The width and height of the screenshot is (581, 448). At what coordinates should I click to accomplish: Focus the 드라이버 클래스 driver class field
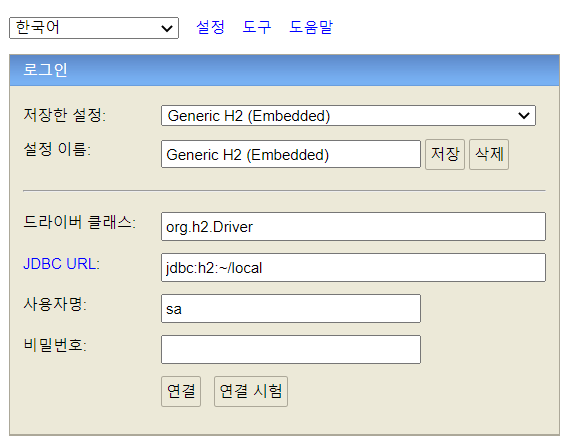click(x=353, y=226)
